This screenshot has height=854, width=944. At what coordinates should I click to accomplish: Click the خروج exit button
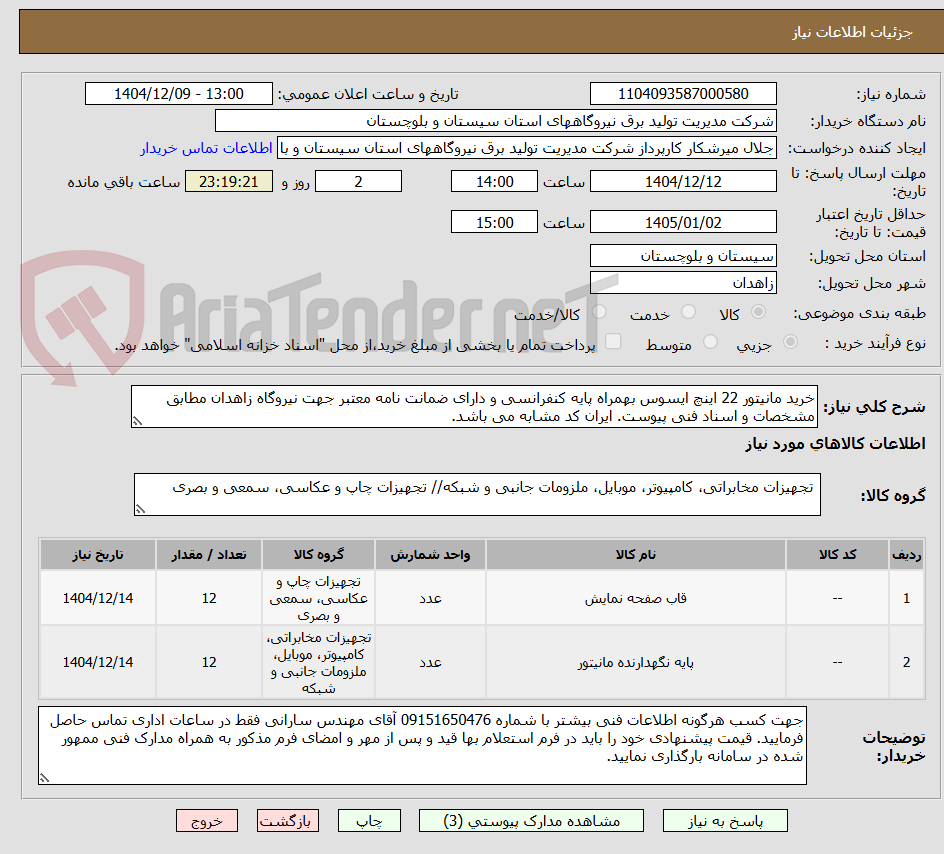[206, 821]
